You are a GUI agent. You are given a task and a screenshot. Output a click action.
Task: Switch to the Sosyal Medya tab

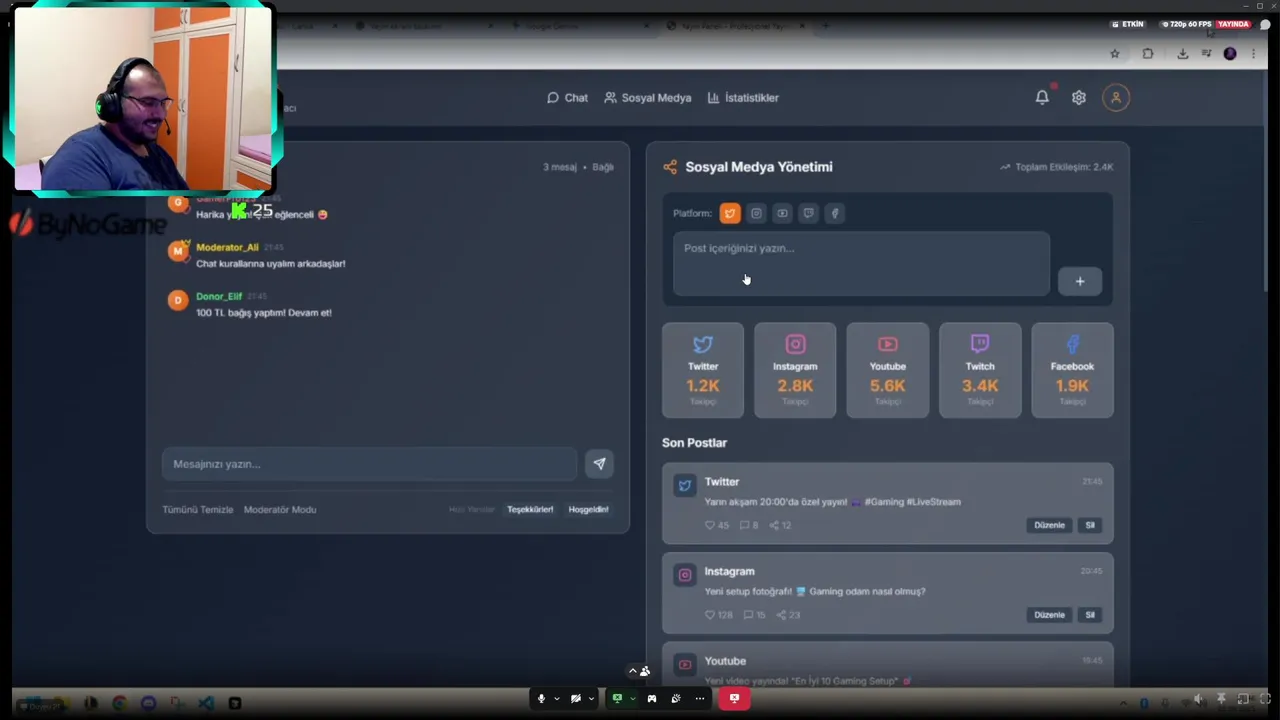648,98
